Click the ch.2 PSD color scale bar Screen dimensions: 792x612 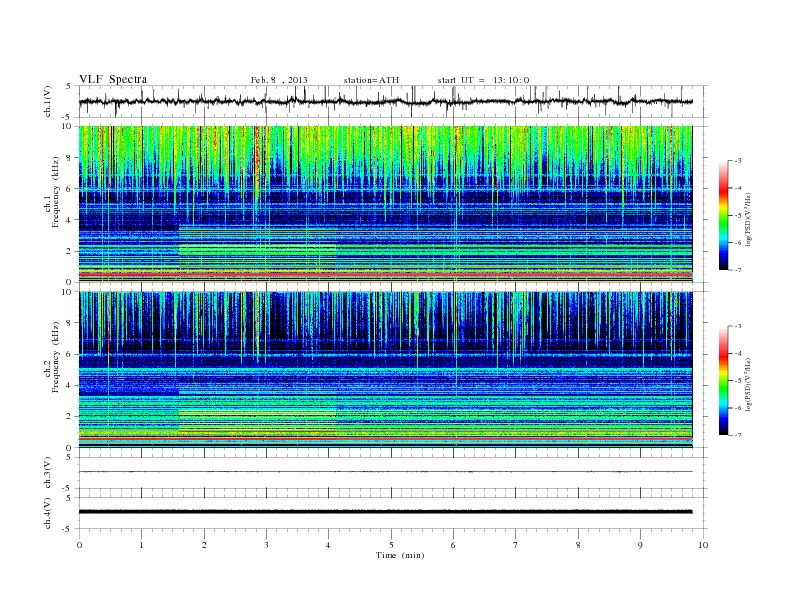(x=723, y=380)
